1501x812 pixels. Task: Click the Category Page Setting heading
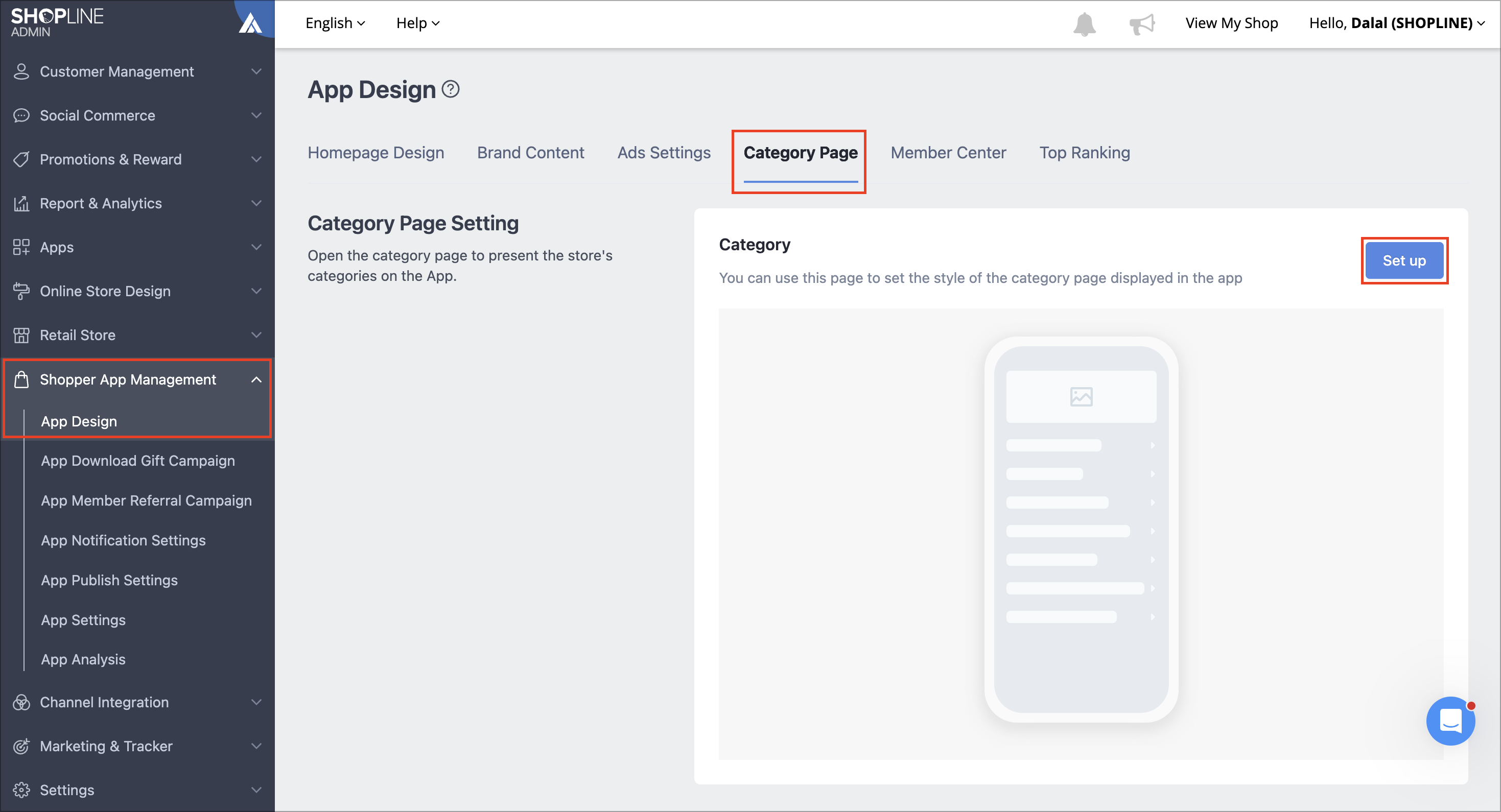pos(413,223)
